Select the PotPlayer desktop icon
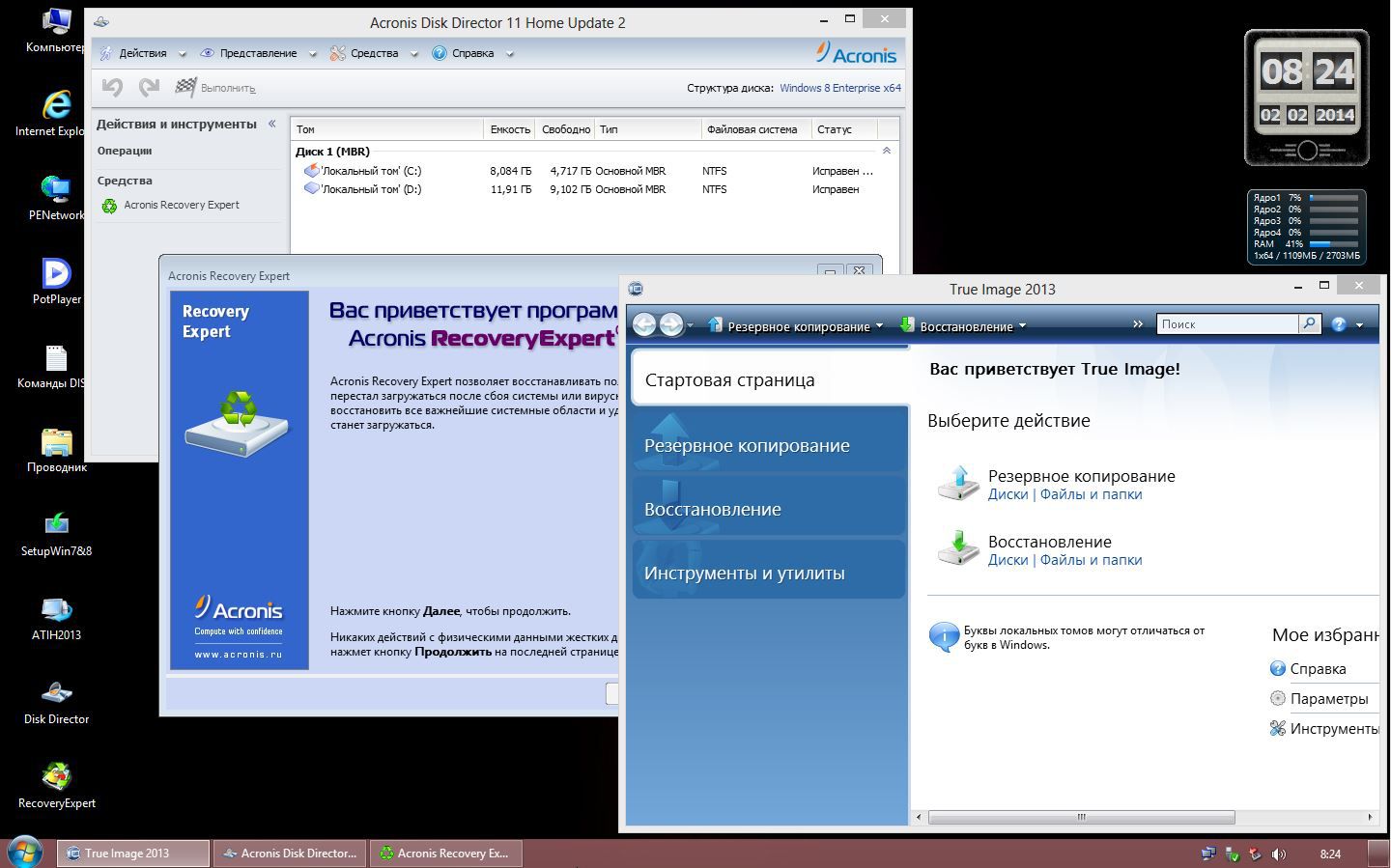This screenshot has width=1391, height=868. pyautogui.click(x=56, y=281)
